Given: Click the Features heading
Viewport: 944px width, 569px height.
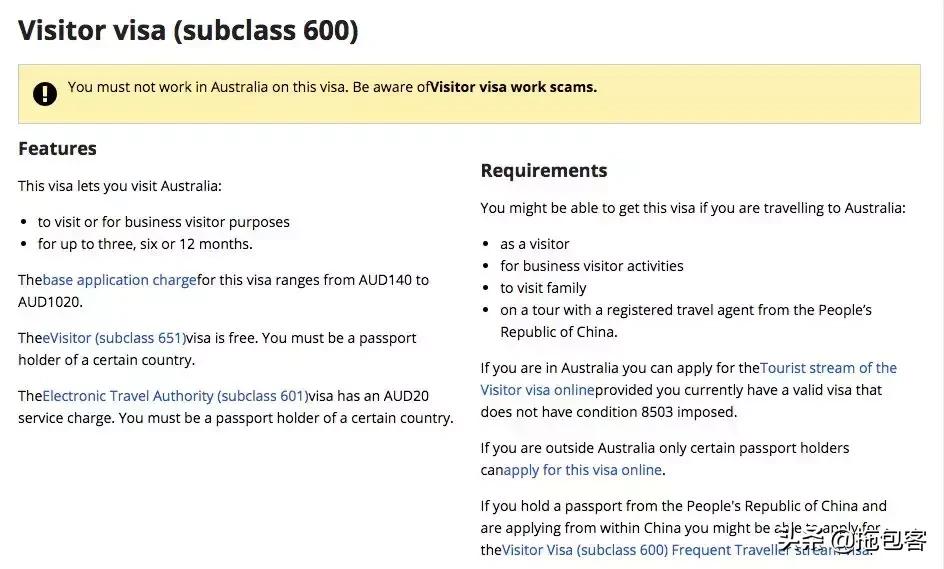Looking at the screenshot, I should click(x=57, y=149).
